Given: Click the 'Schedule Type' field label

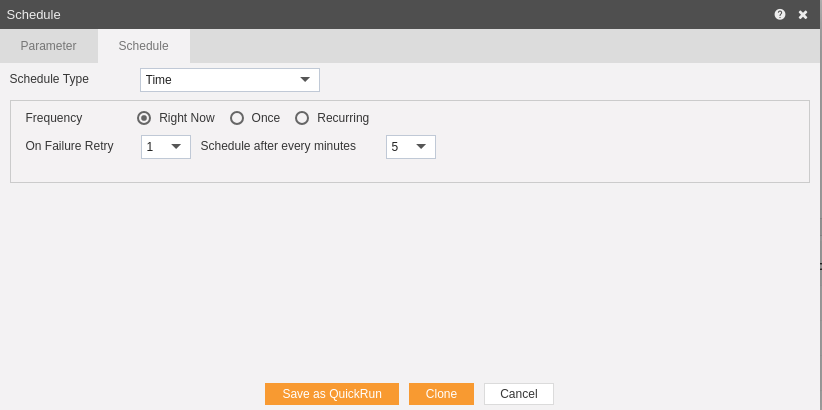Looking at the screenshot, I should click(49, 79).
